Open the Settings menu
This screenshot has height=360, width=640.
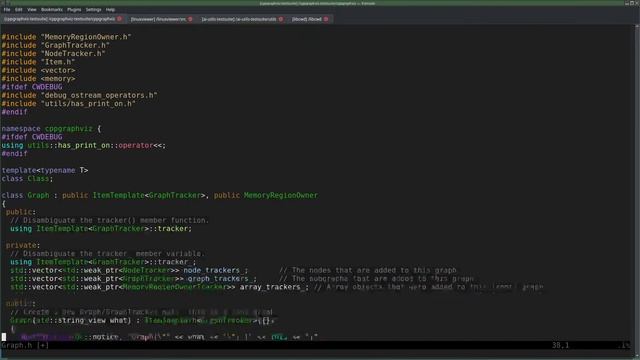coord(93,9)
